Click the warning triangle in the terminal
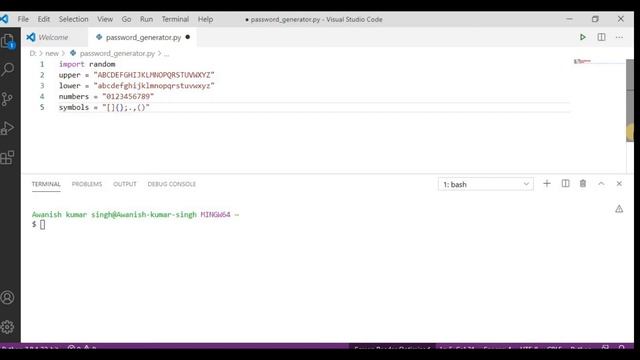Viewport: 640px width, 360px height. pyautogui.click(x=619, y=209)
